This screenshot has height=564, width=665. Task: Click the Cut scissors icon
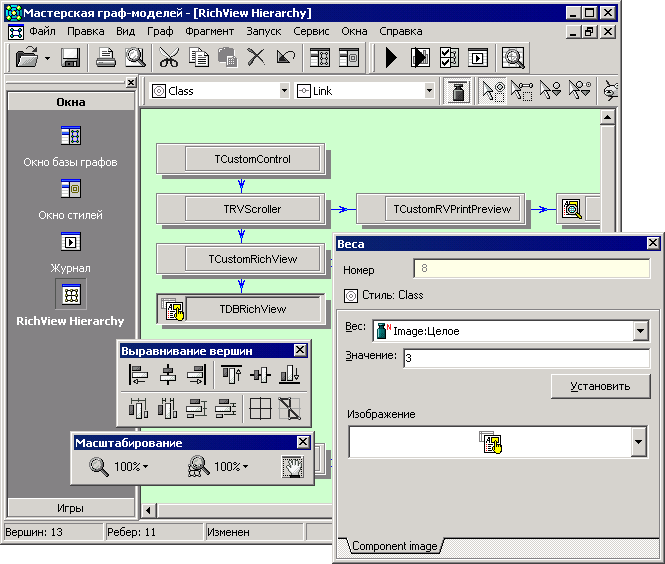(x=168, y=58)
